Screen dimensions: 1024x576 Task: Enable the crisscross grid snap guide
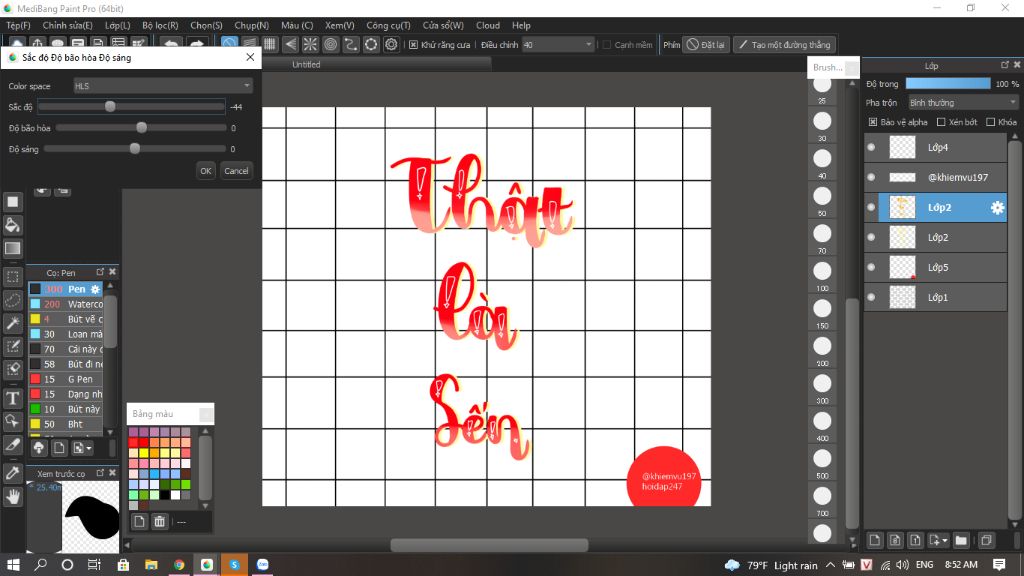click(x=270, y=44)
